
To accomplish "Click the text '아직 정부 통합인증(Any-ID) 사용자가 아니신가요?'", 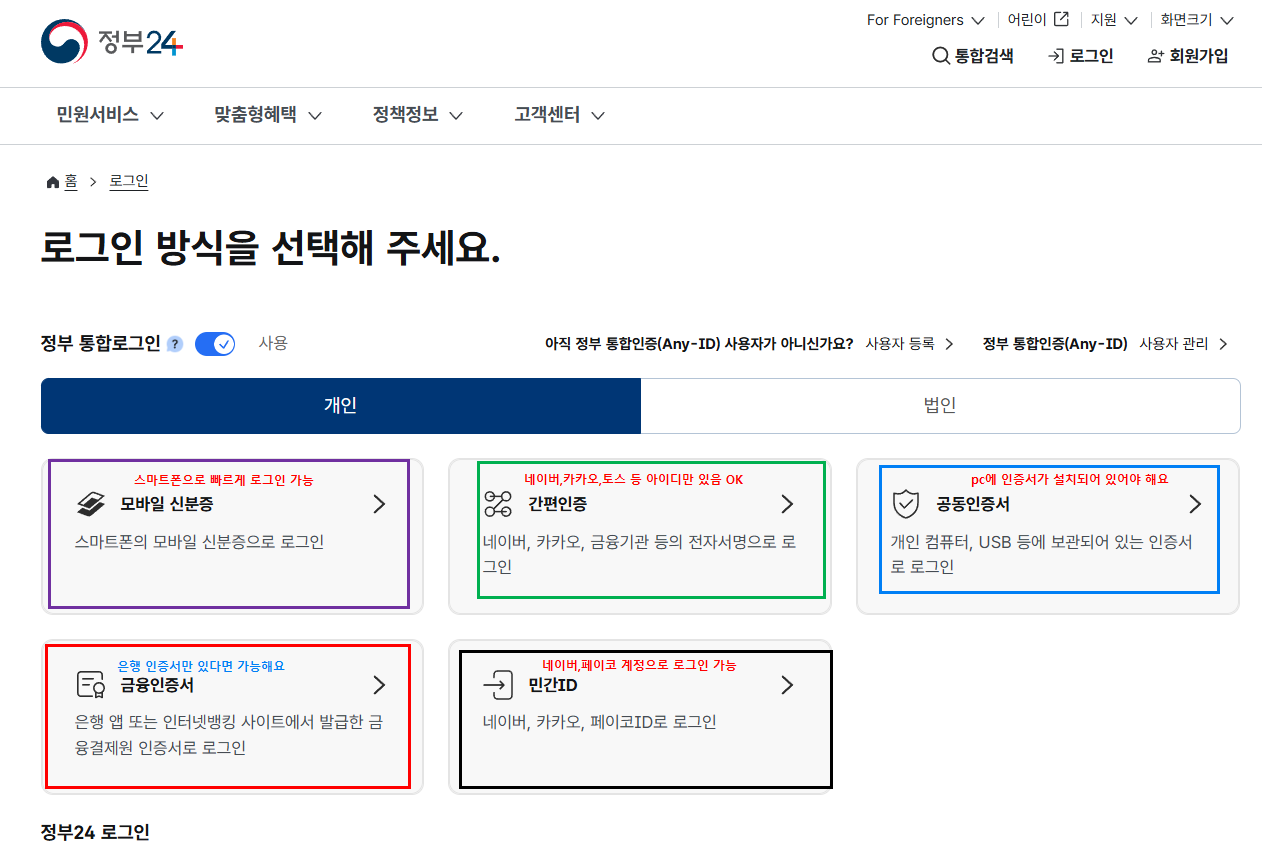I will pyautogui.click(x=699, y=344).
